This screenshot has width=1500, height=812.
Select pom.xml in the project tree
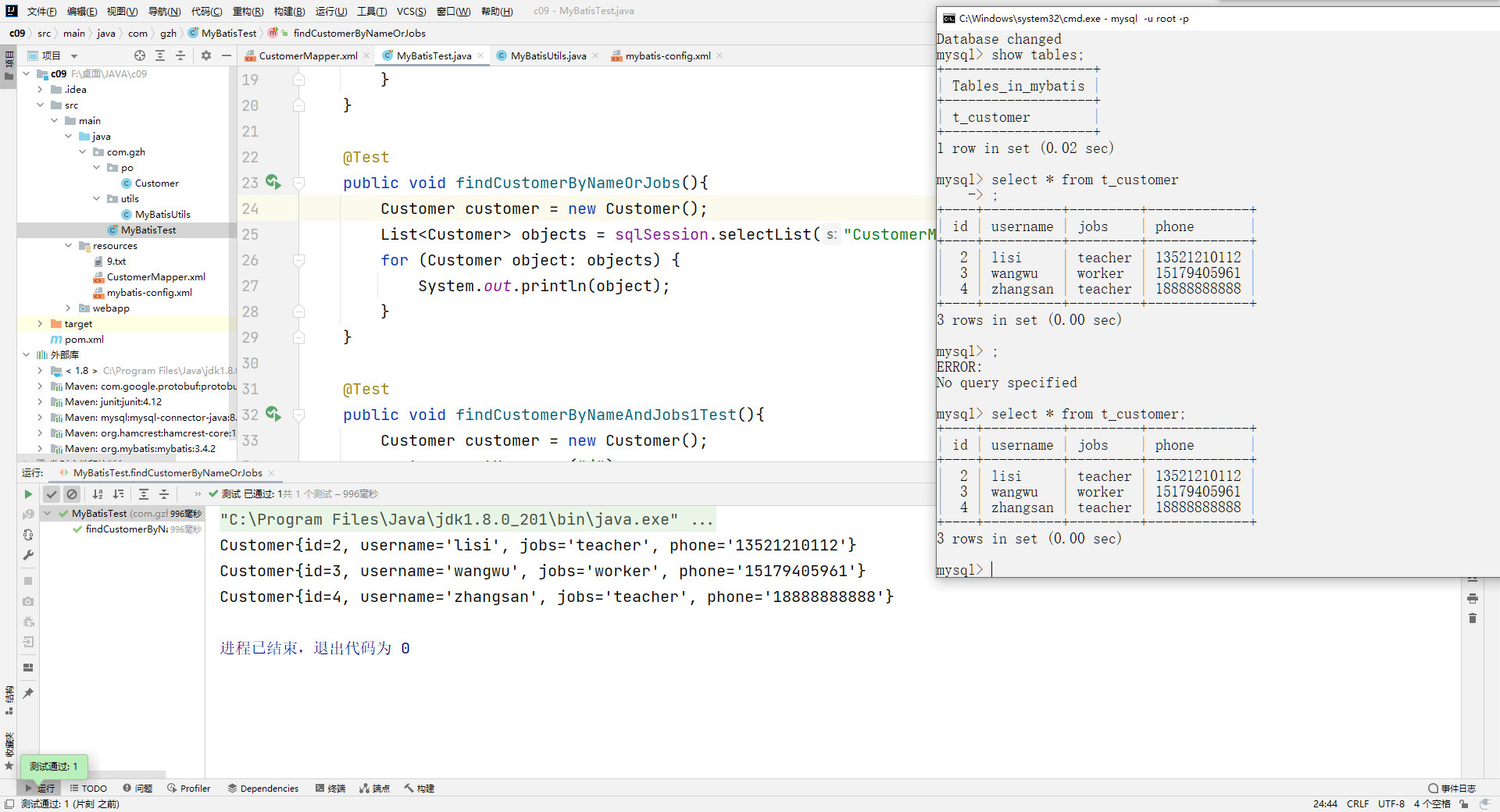click(x=77, y=340)
